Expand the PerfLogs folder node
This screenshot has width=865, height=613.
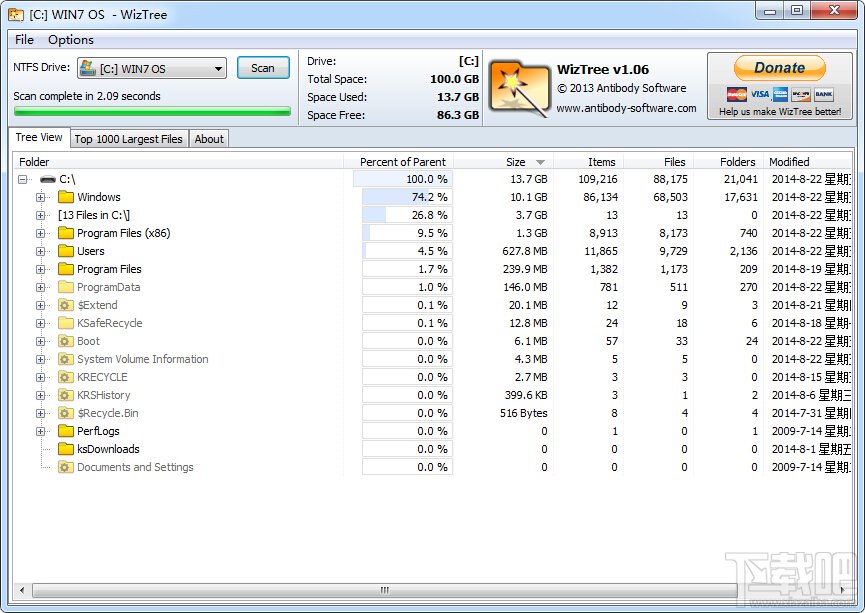pos(40,431)
